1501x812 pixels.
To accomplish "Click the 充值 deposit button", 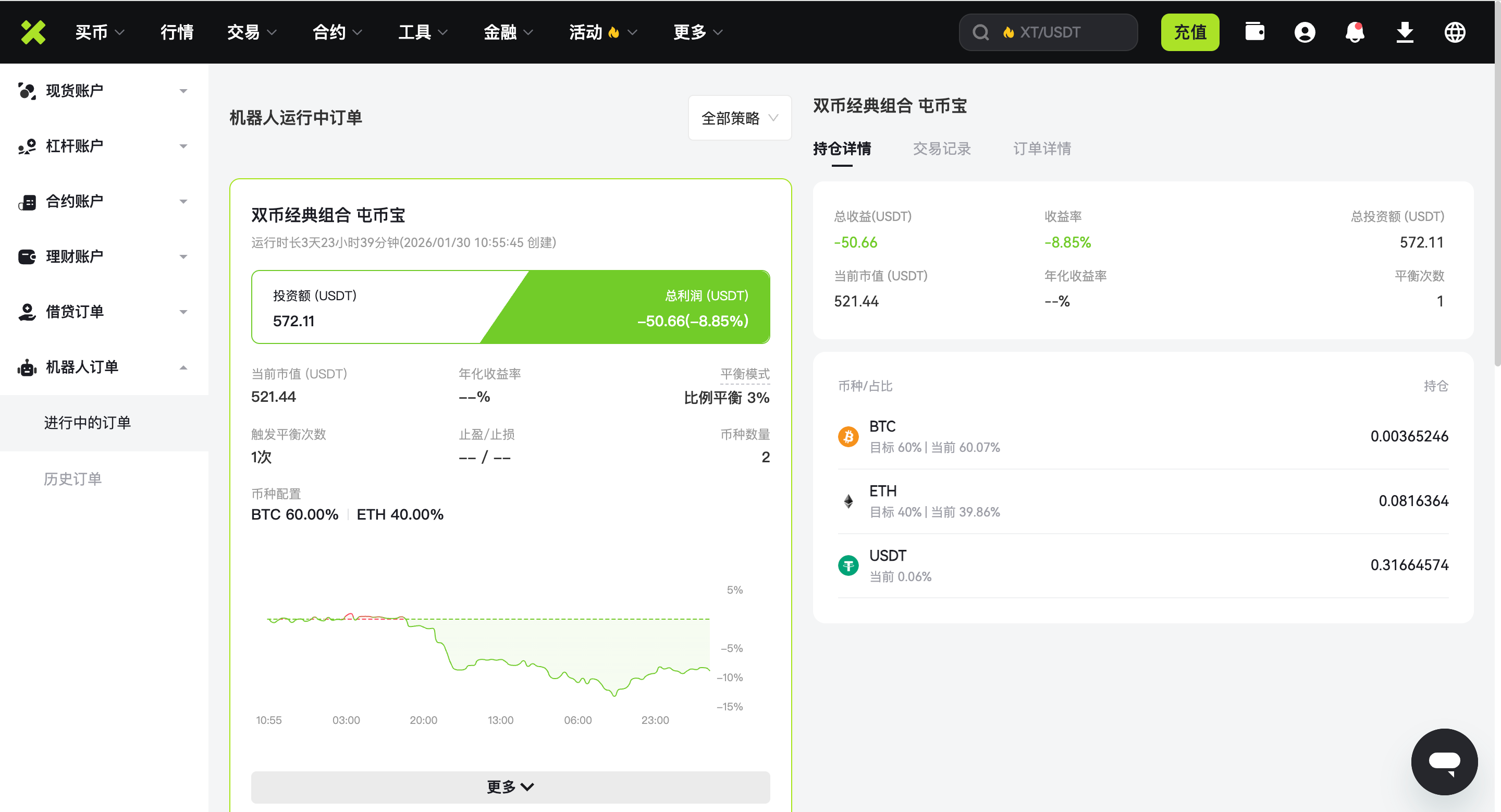I will (1190, 32).
